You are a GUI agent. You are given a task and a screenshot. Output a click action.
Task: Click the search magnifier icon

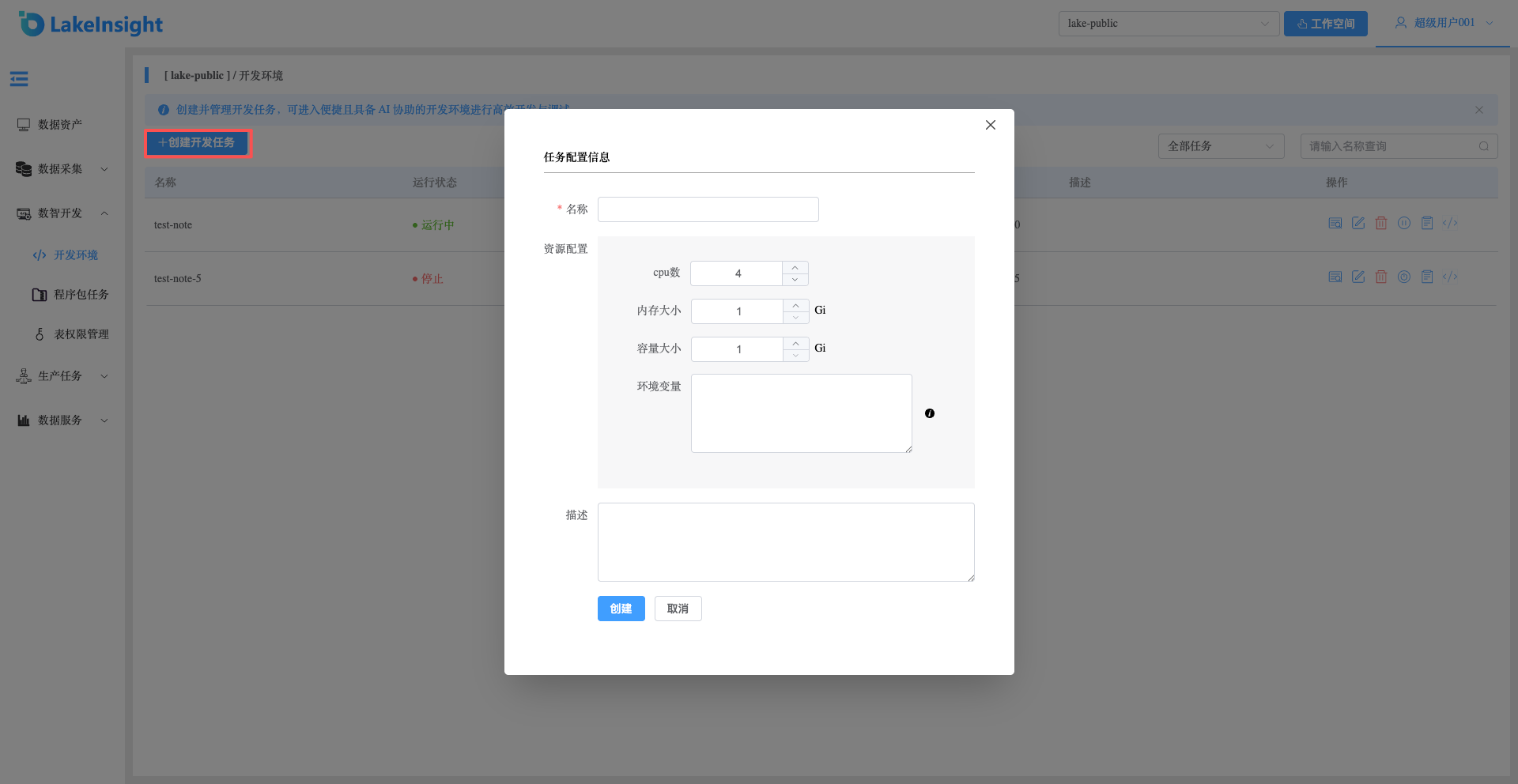(x=1483, y=146)
